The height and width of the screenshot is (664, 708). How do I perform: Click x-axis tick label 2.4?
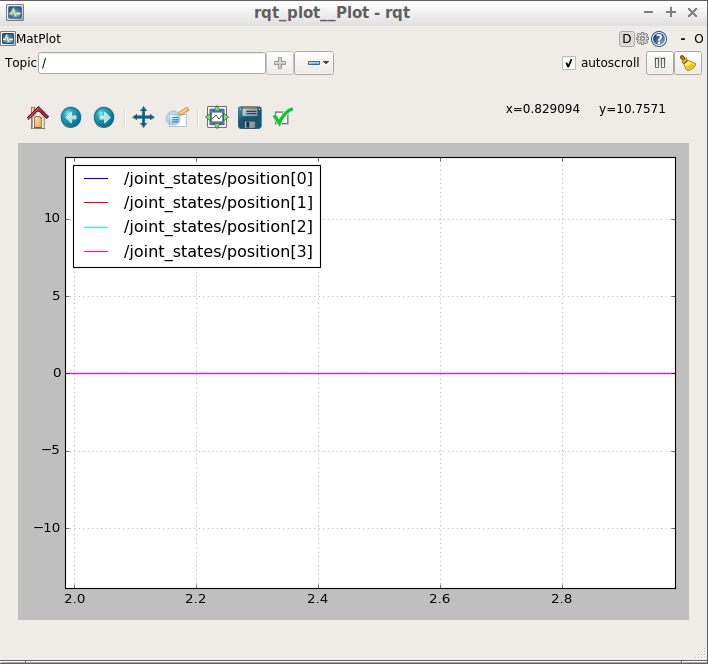coord(317,599)
